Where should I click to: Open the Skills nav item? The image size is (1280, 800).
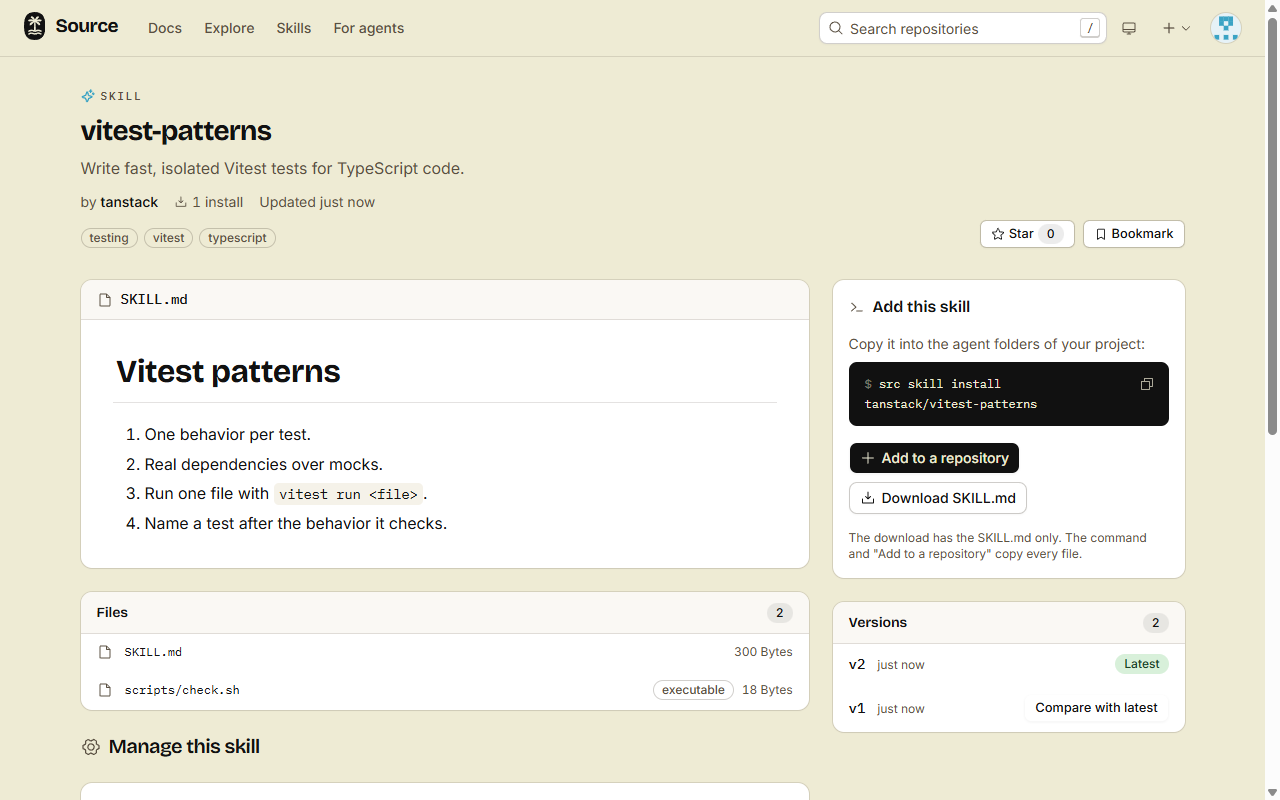pos(294,28)
